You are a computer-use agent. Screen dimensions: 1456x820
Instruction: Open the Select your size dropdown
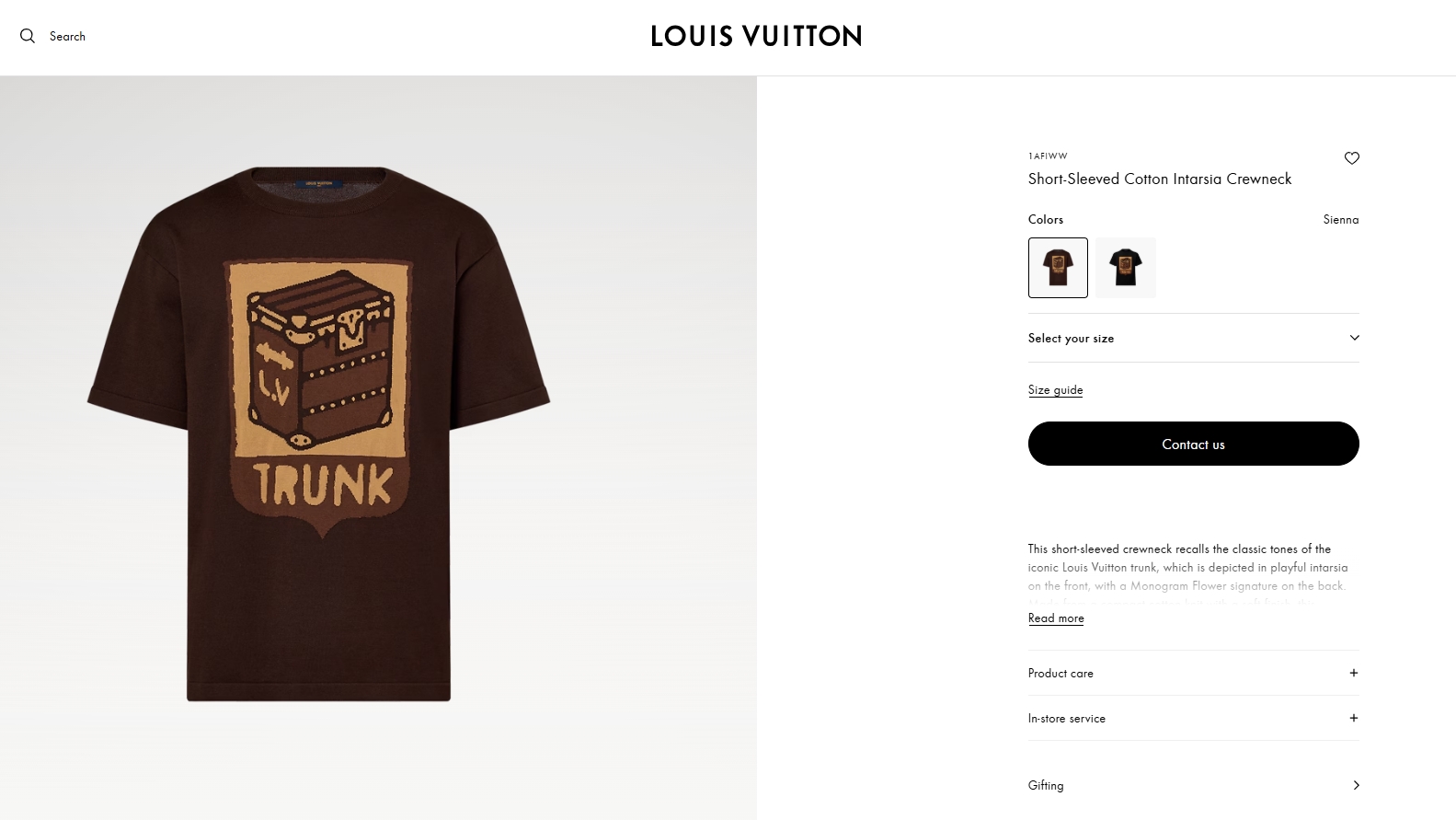click(x=1072, y=339)
